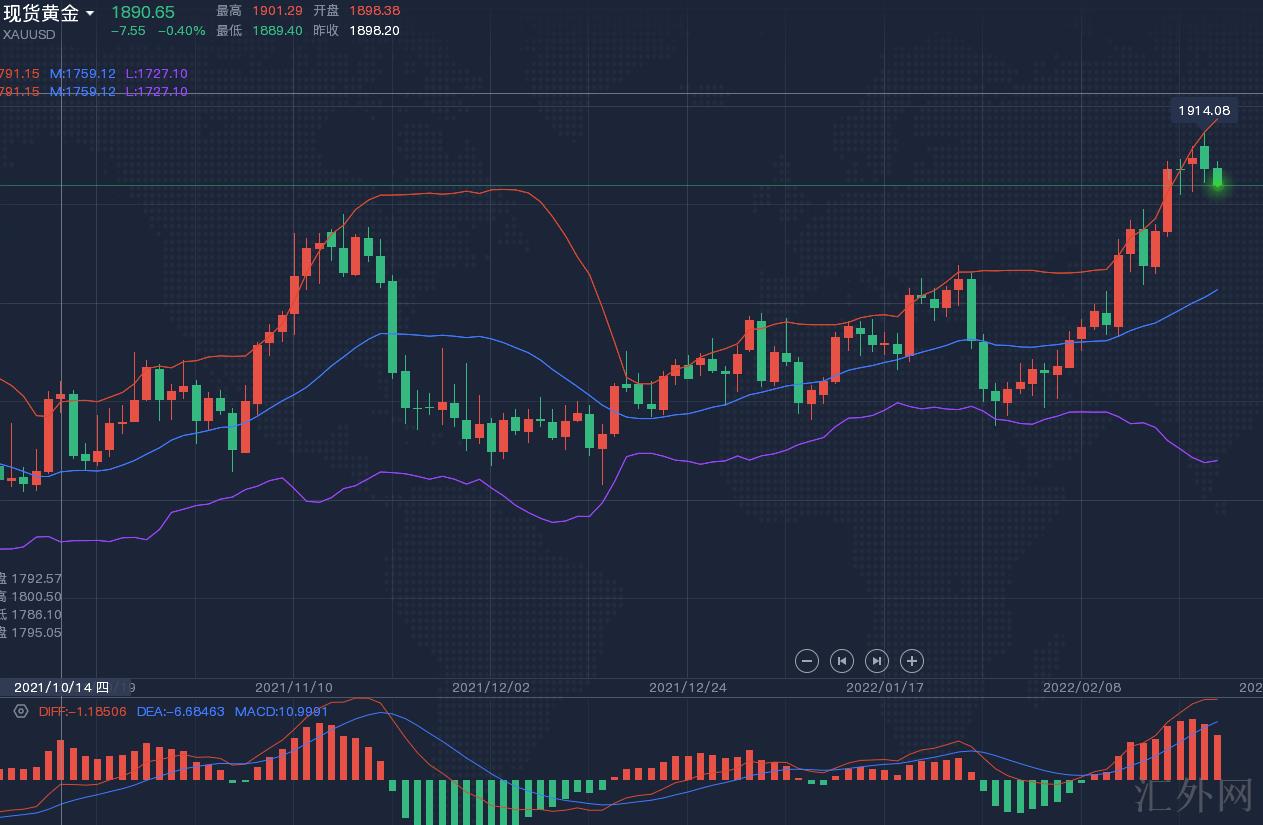Open MACD indicator settings hexagon icon
The image size is (1263, 825).
[21, 711]
